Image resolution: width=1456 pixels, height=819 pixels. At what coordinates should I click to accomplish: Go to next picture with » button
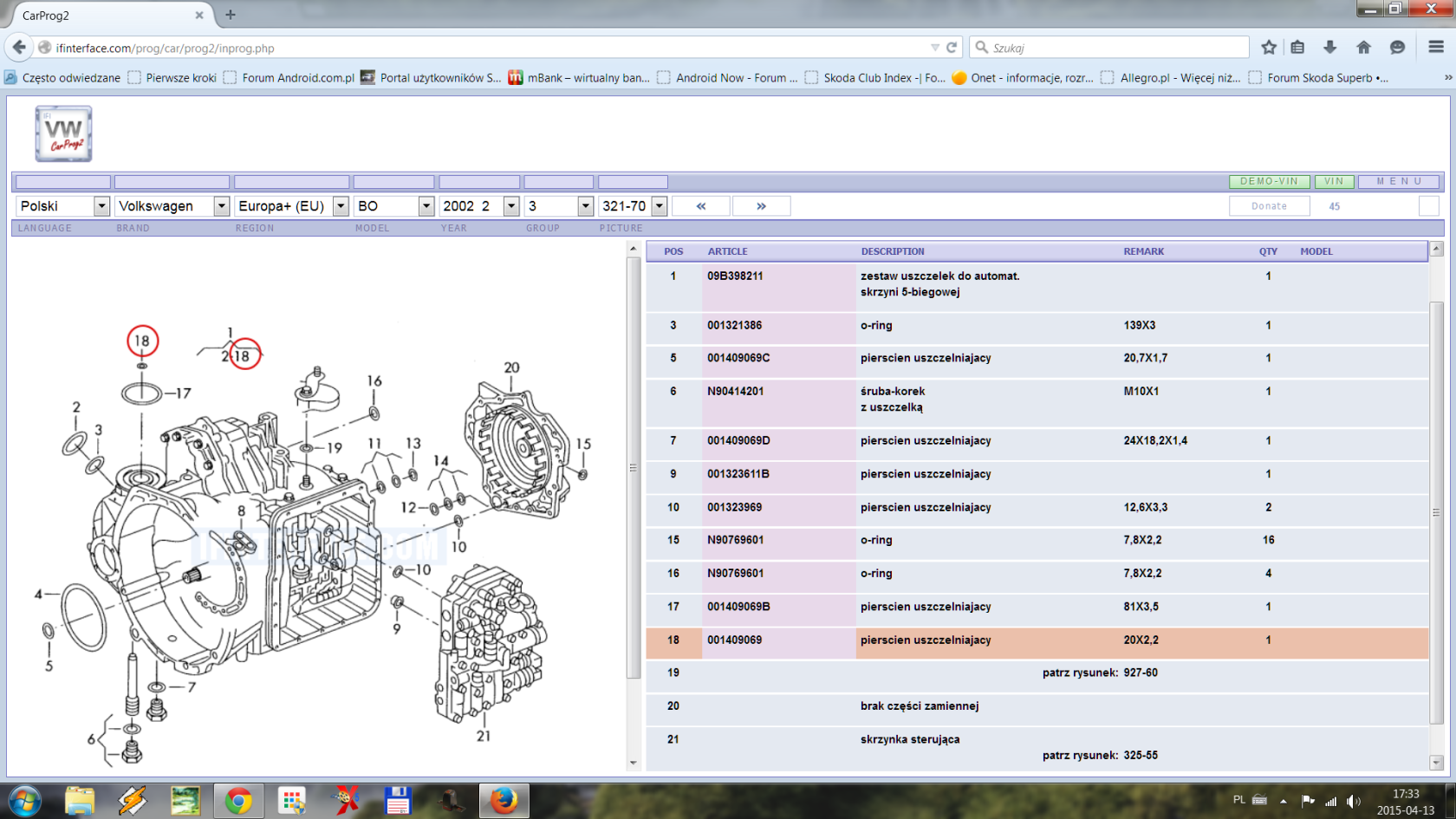click(761, 205)
